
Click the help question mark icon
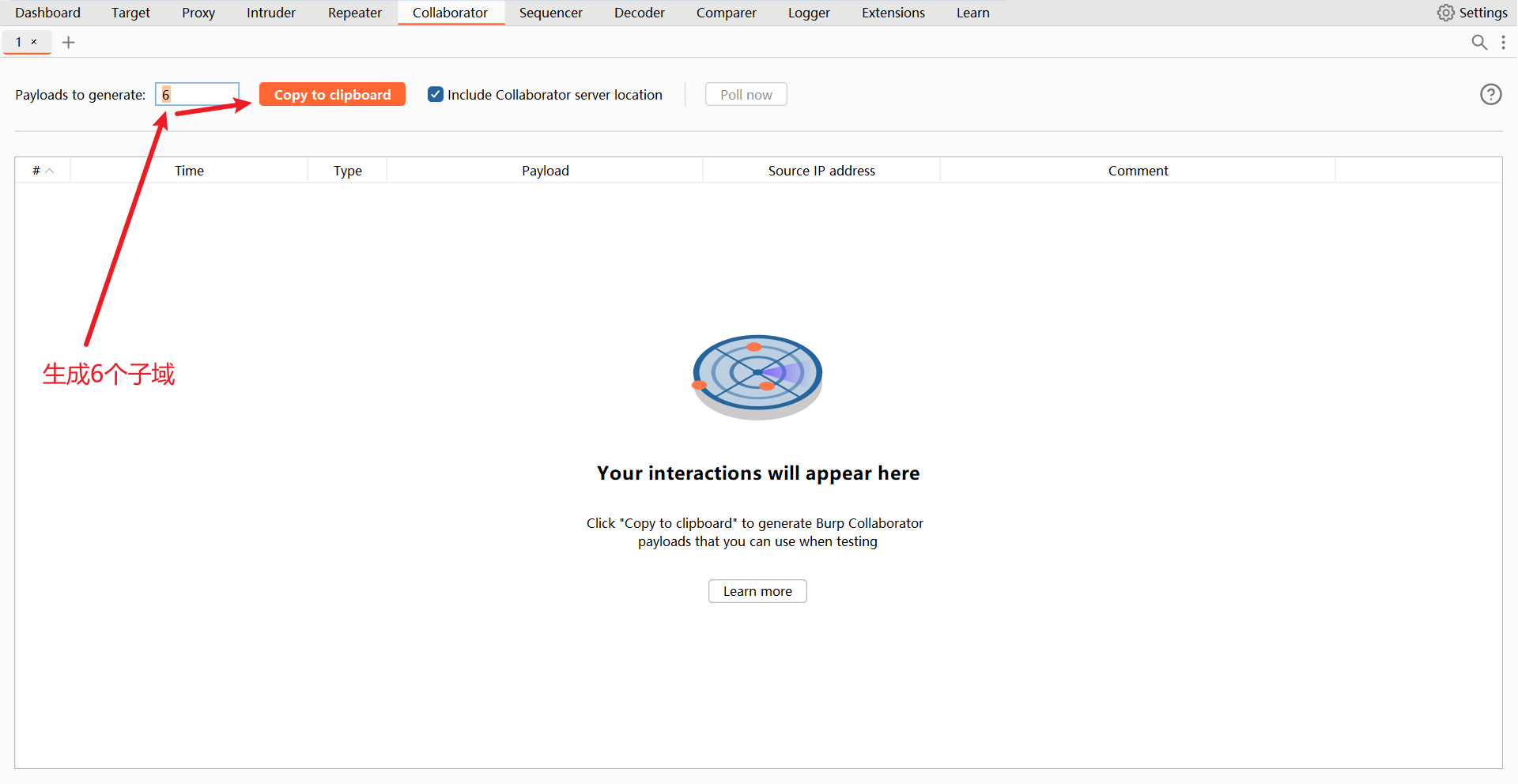(x=1490, y=95)
